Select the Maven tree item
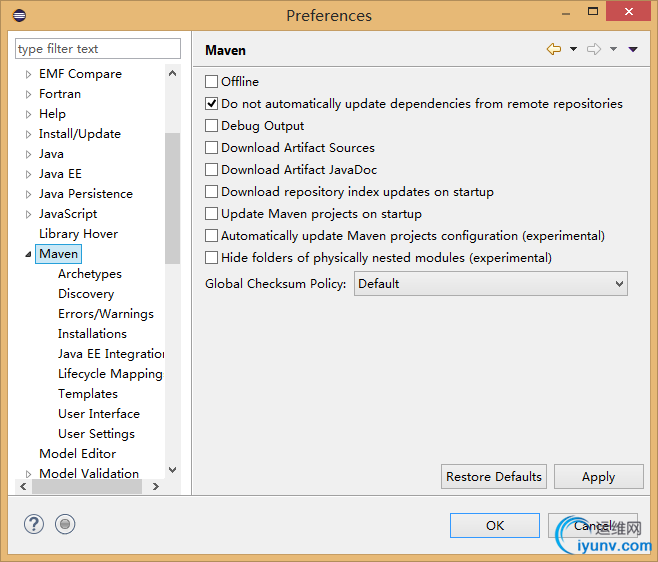This screenshot has height=562, width=658. point(58,254)
